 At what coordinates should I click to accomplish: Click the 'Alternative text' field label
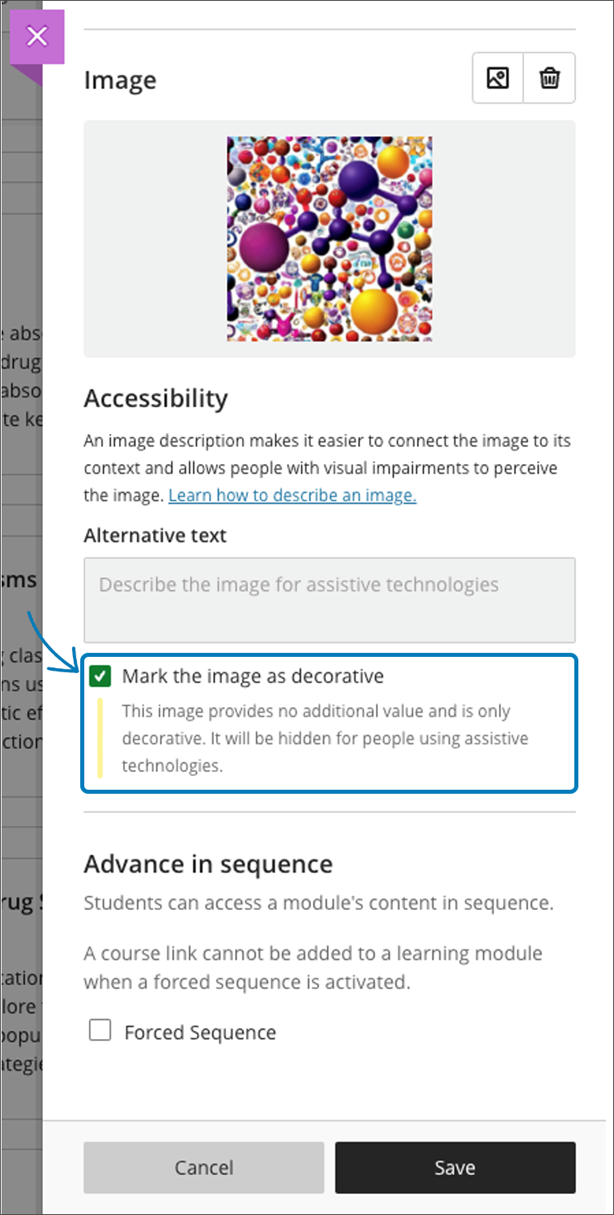155,536
